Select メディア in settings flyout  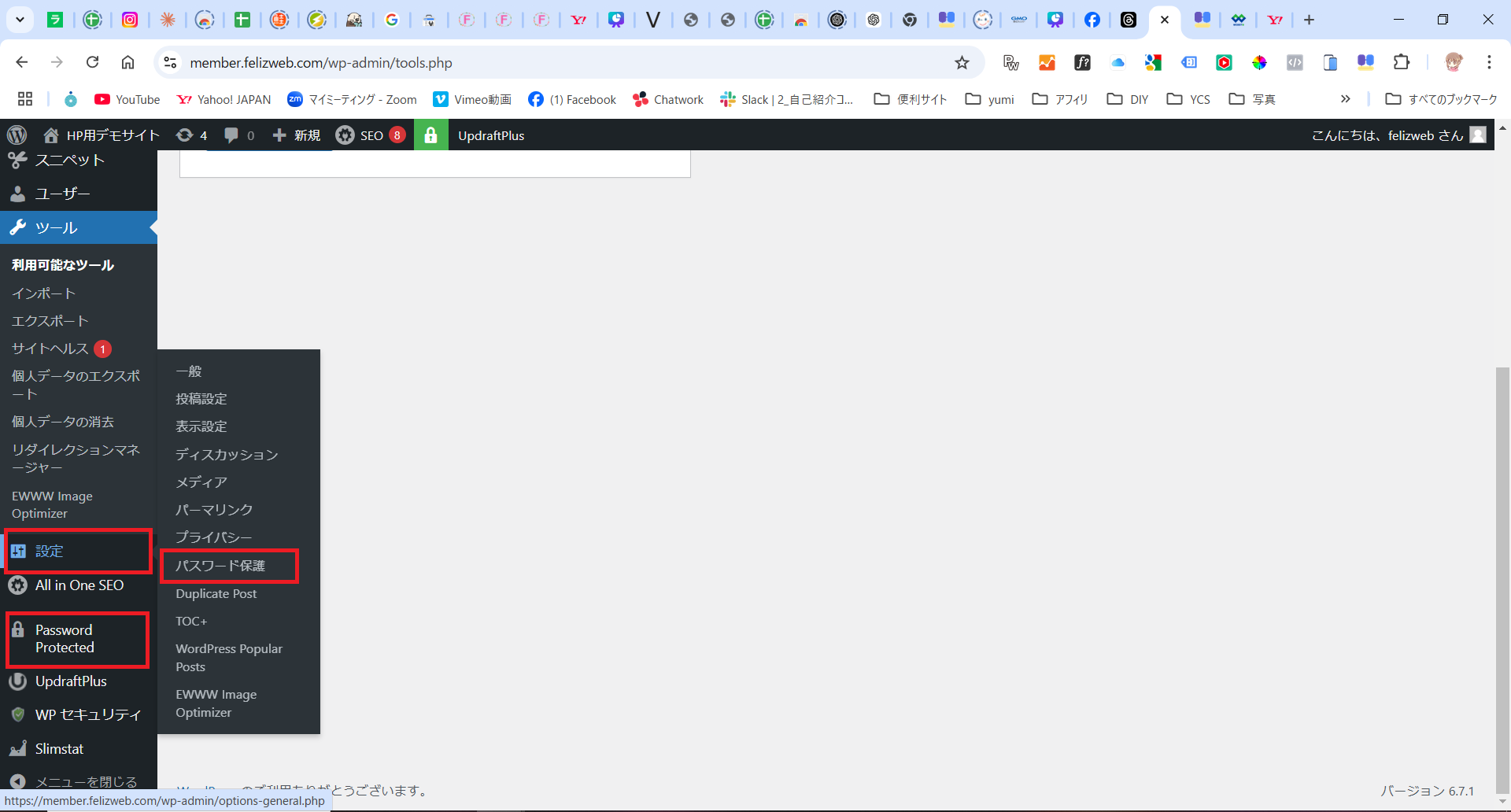pyautogui.click(x=201, y=482)
